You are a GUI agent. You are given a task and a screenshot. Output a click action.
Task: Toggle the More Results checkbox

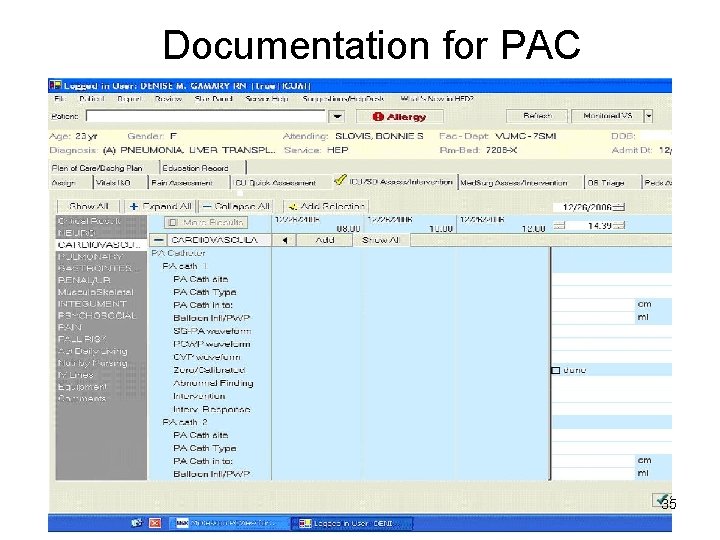coord(172,223)
